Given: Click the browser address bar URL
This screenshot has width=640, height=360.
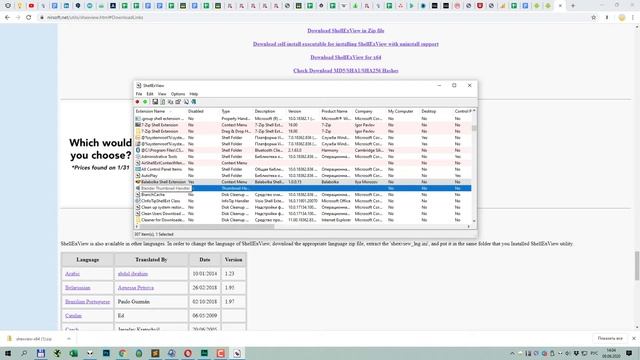Looking at the screenshot, I should [95, 18].
